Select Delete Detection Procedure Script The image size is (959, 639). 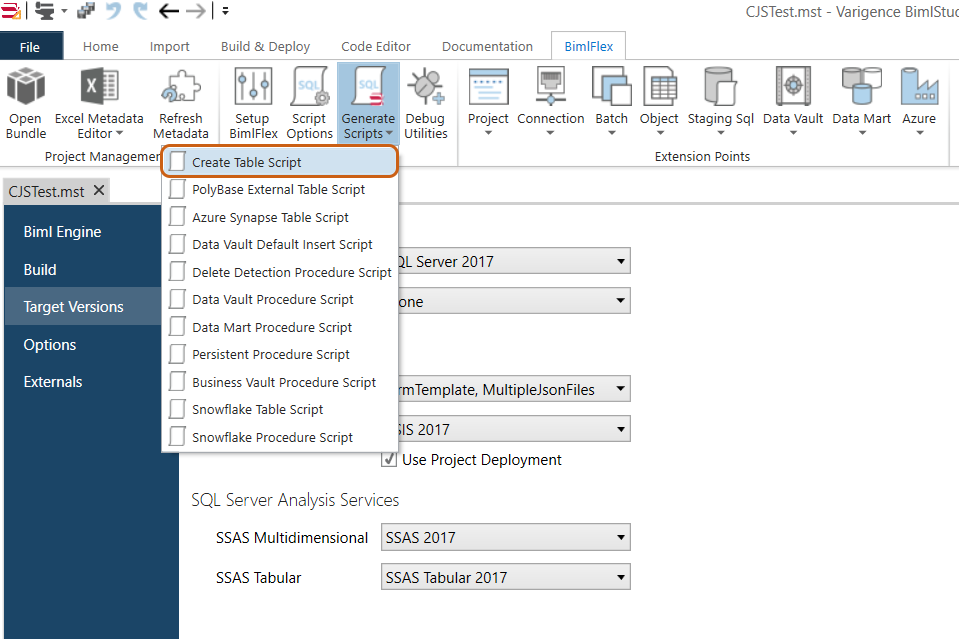(x=280, y=272)
